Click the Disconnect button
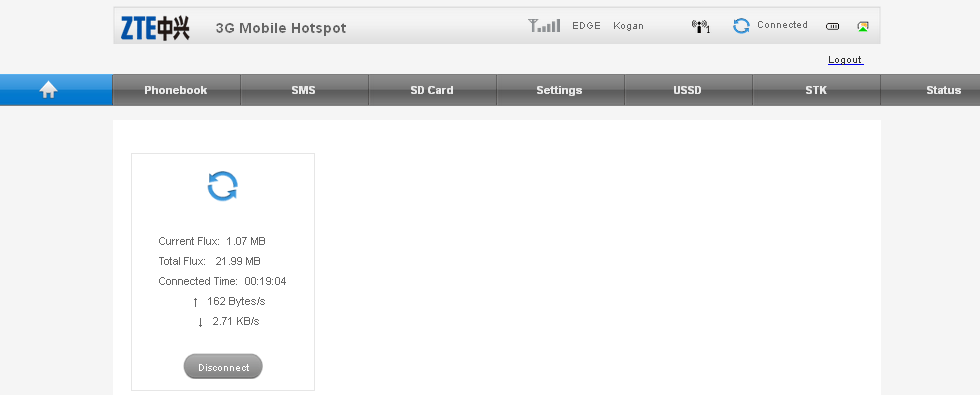 (223, 367)
